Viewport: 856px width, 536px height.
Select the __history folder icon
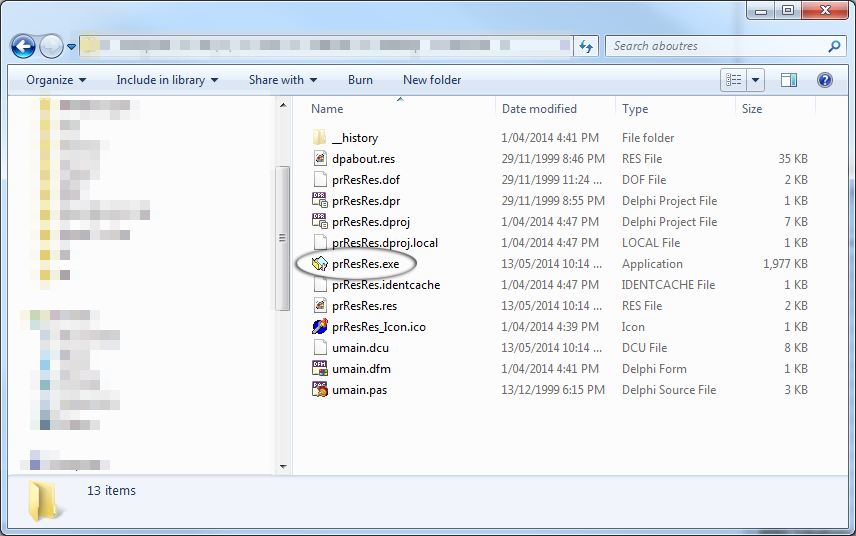tap(319, 138)
